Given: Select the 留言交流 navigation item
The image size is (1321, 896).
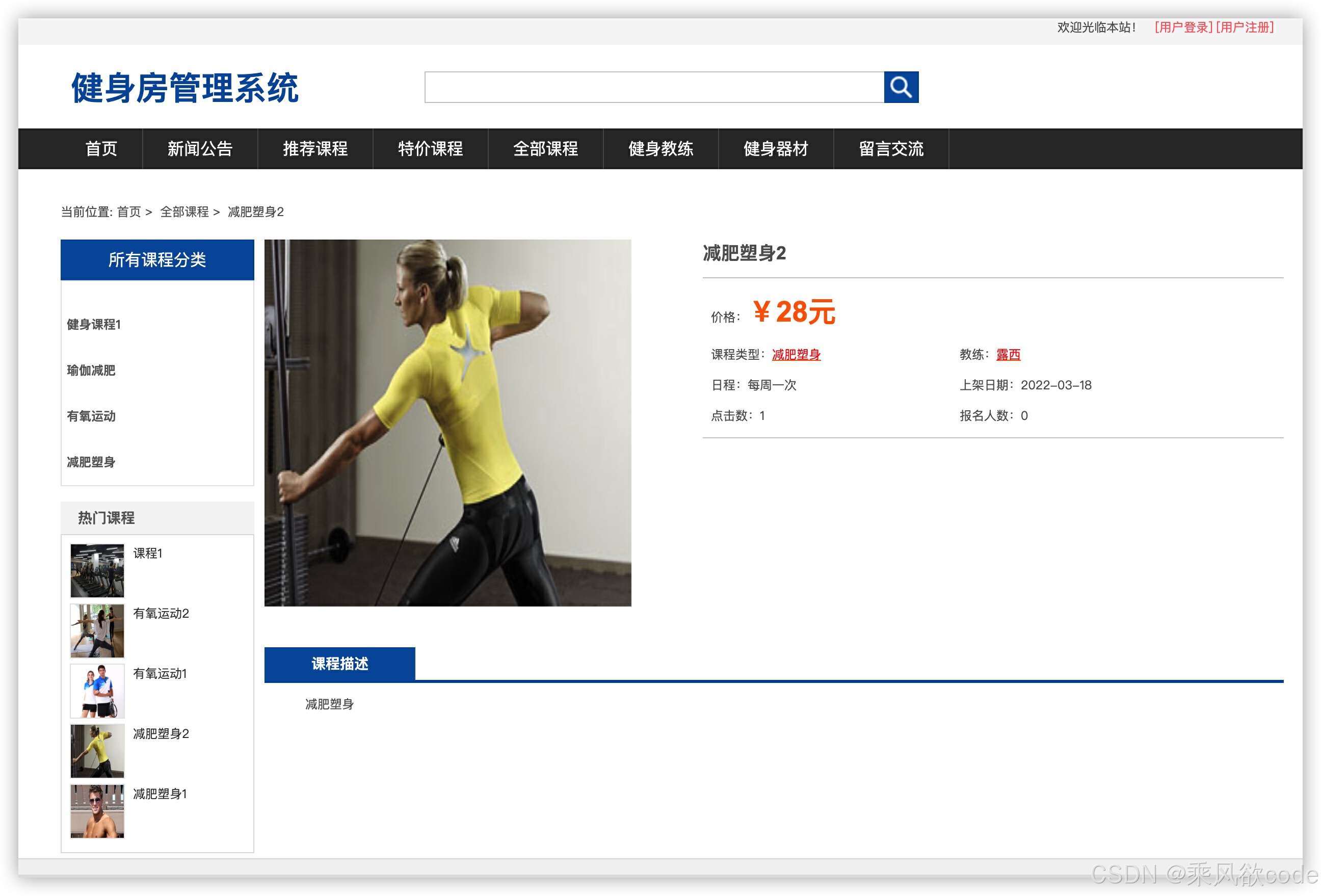Looking at the screenshot, I should pyautogui.click(x=891, y=149).
